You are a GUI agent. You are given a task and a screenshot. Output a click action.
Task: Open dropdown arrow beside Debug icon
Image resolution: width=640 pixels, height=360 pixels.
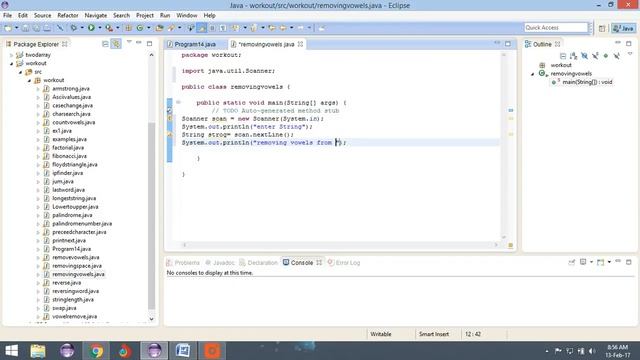click(x=82, y=28)
